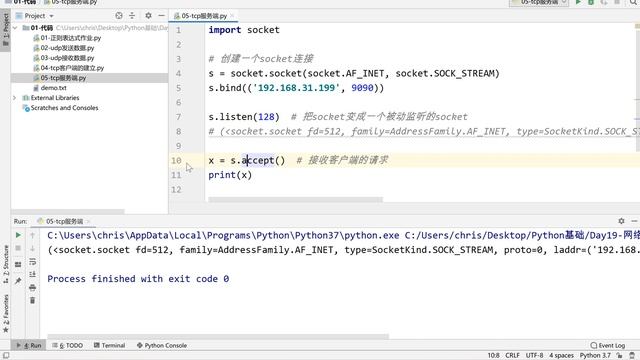Start debugging with the bug icon at top

[x=591, y=2]
